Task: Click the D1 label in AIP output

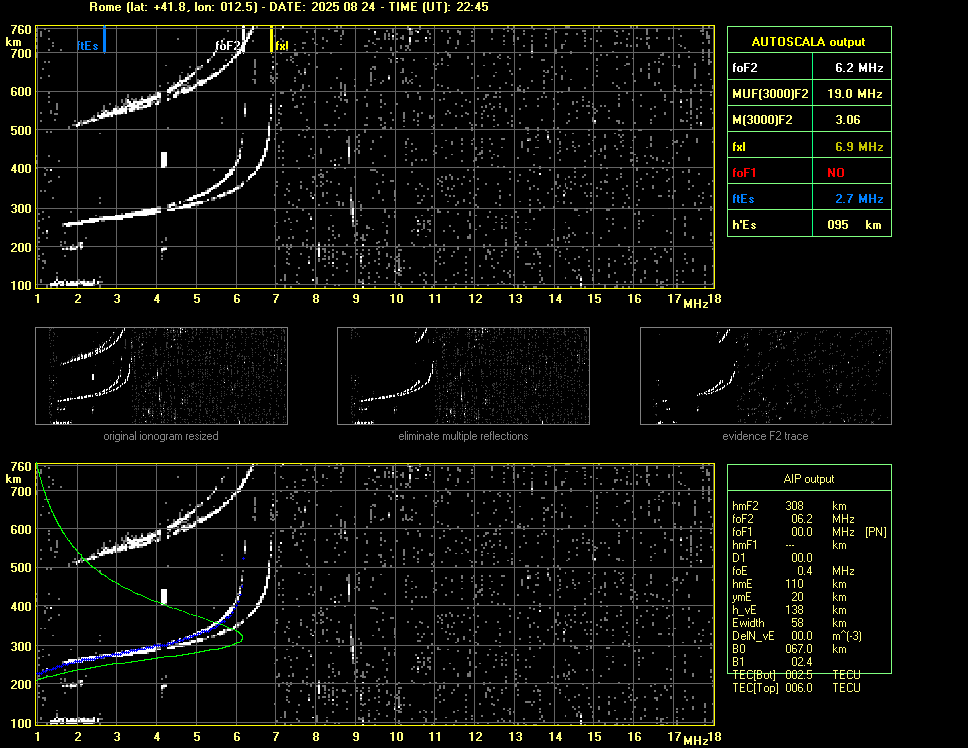Action: (x=738, y=558)
